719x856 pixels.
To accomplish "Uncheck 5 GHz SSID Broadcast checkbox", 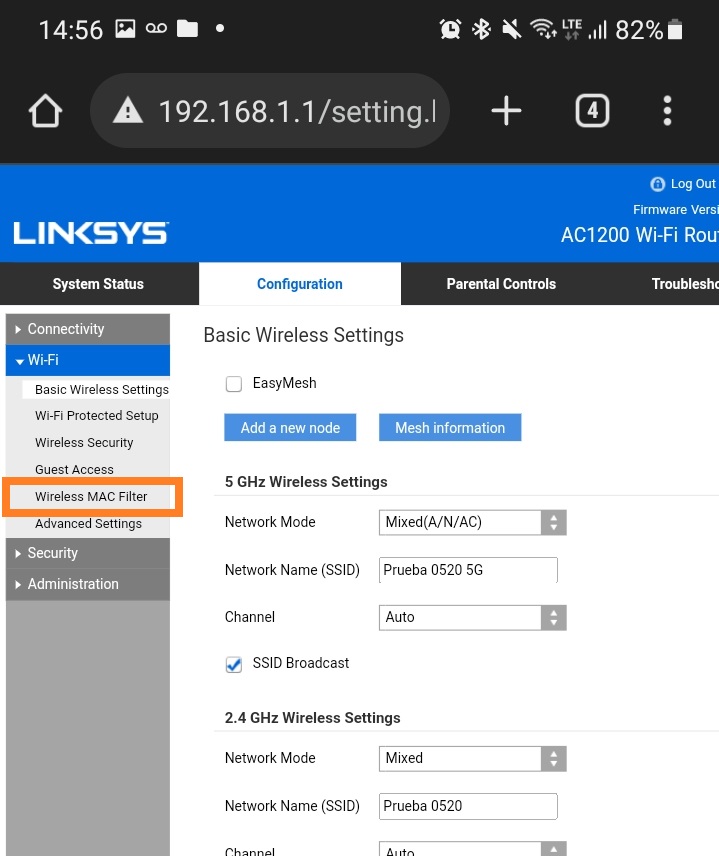I will [234, 664].
